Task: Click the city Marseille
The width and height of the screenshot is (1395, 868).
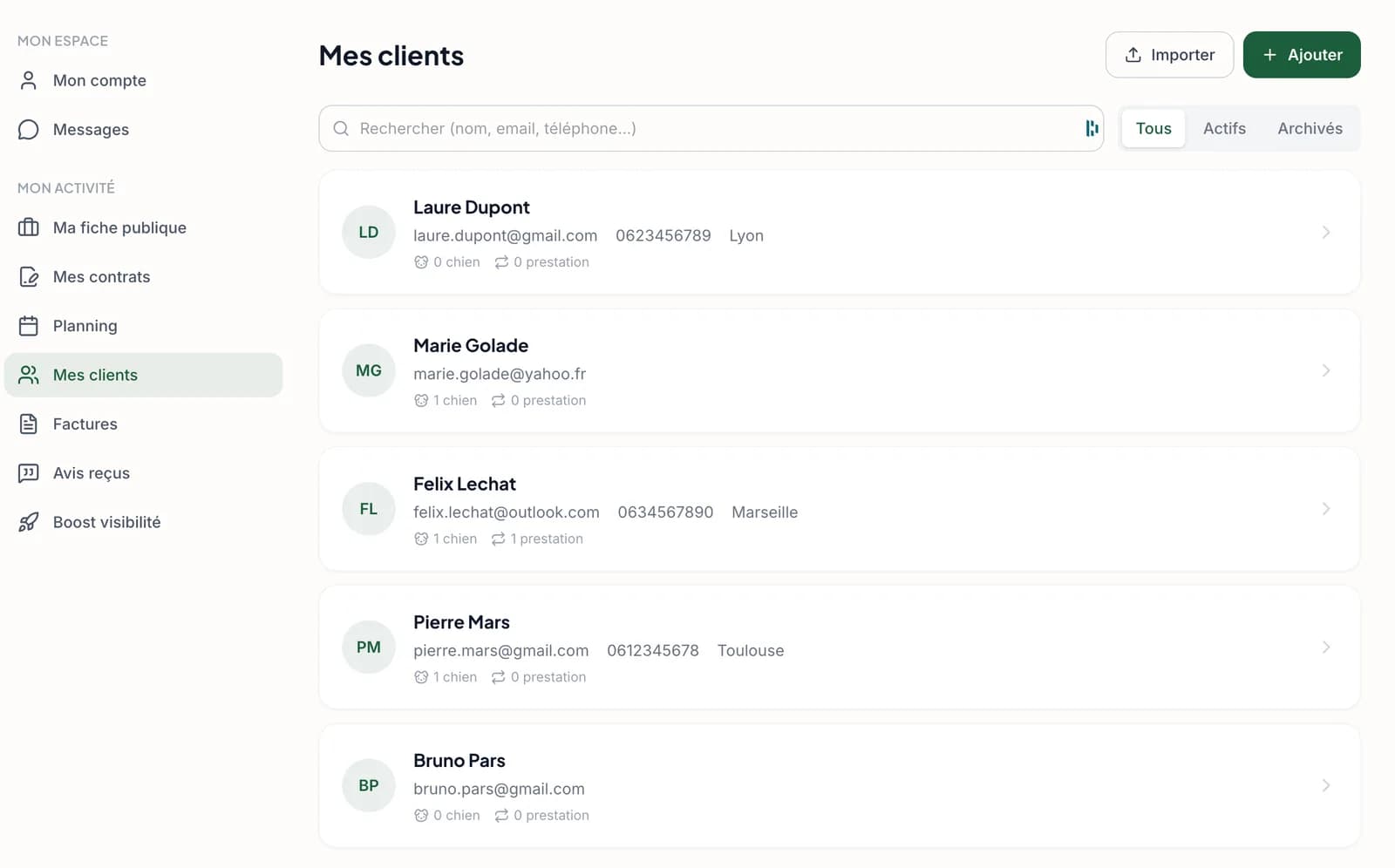Action: tap(765, 512)
